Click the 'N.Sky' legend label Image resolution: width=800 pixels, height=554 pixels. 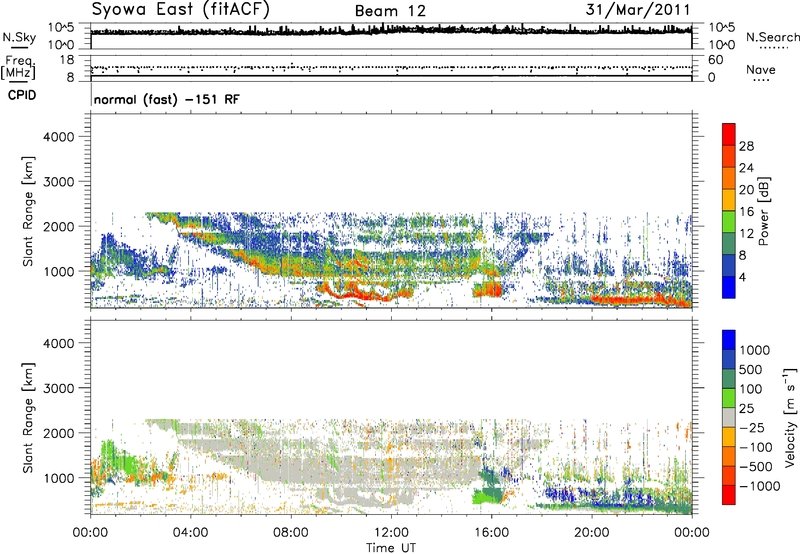[19, 37]
